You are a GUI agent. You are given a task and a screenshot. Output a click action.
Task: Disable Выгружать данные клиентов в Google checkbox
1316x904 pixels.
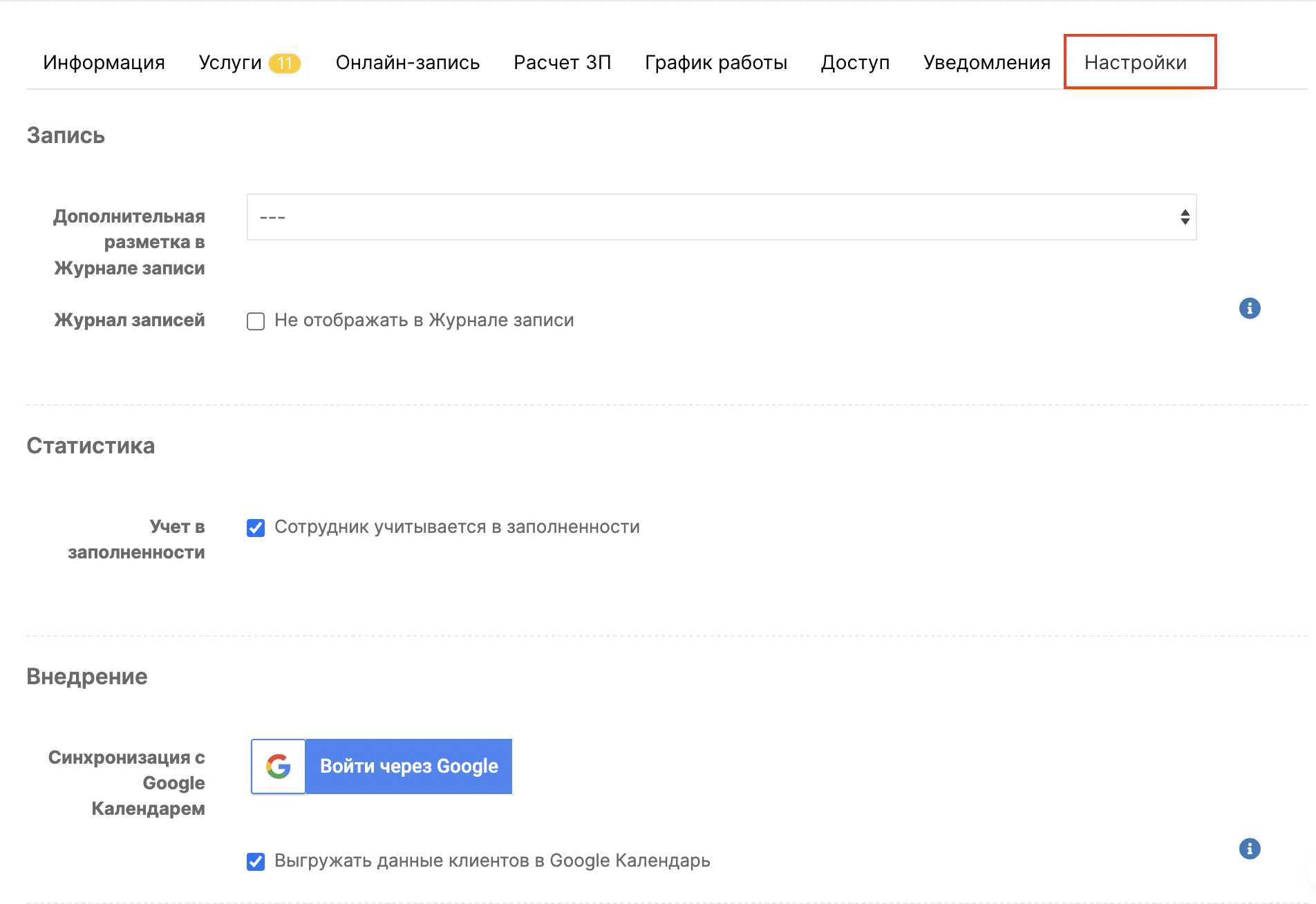[x=256, y=862]
